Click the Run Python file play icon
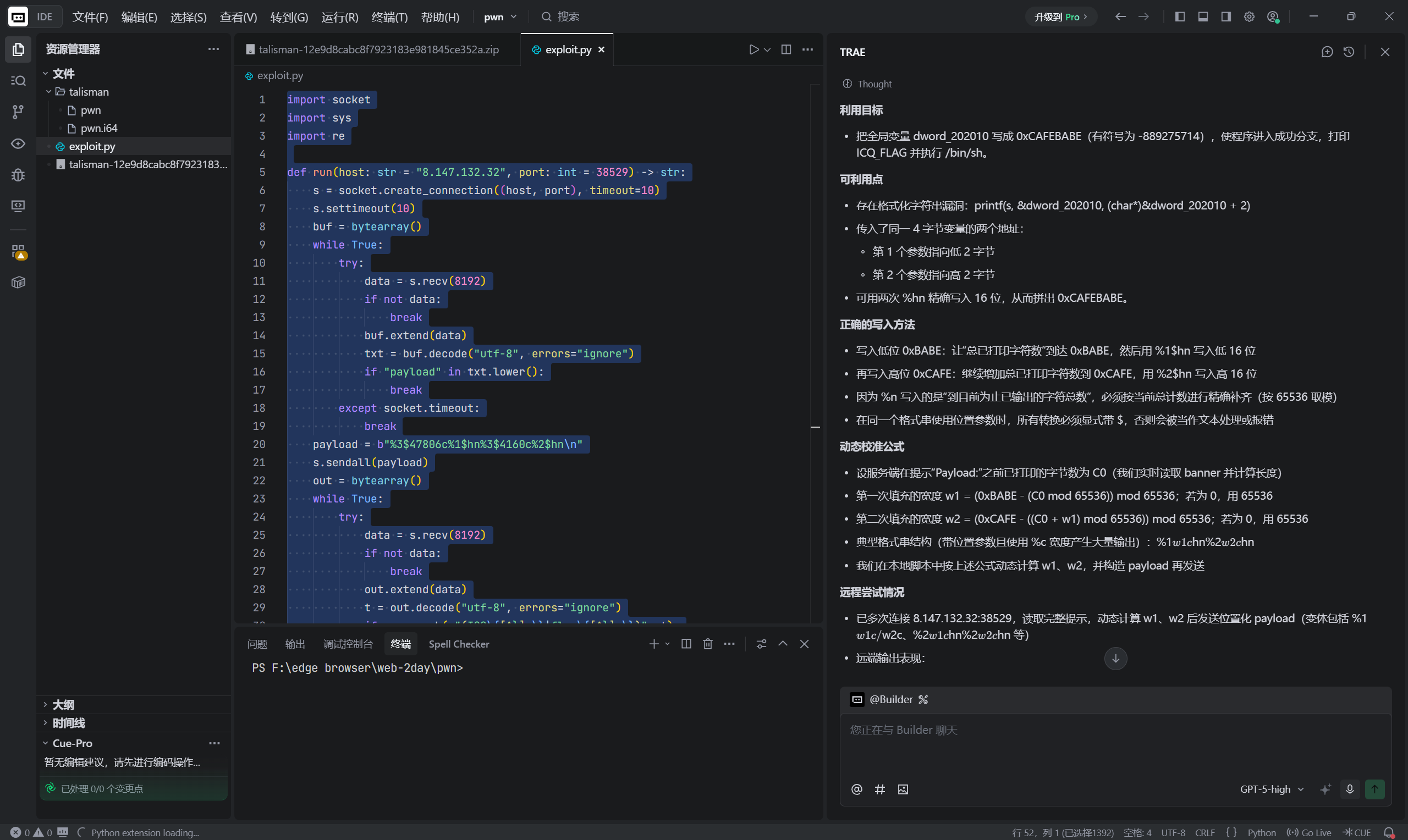 click(x=754, y=50)
